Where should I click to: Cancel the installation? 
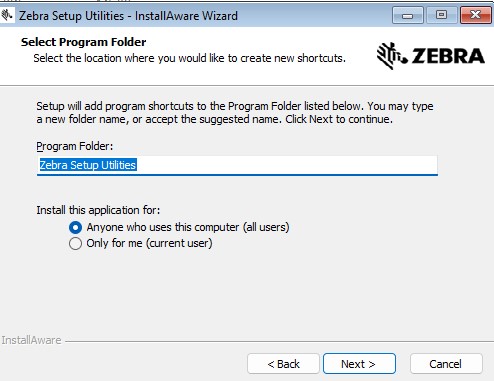coord(446,364)
